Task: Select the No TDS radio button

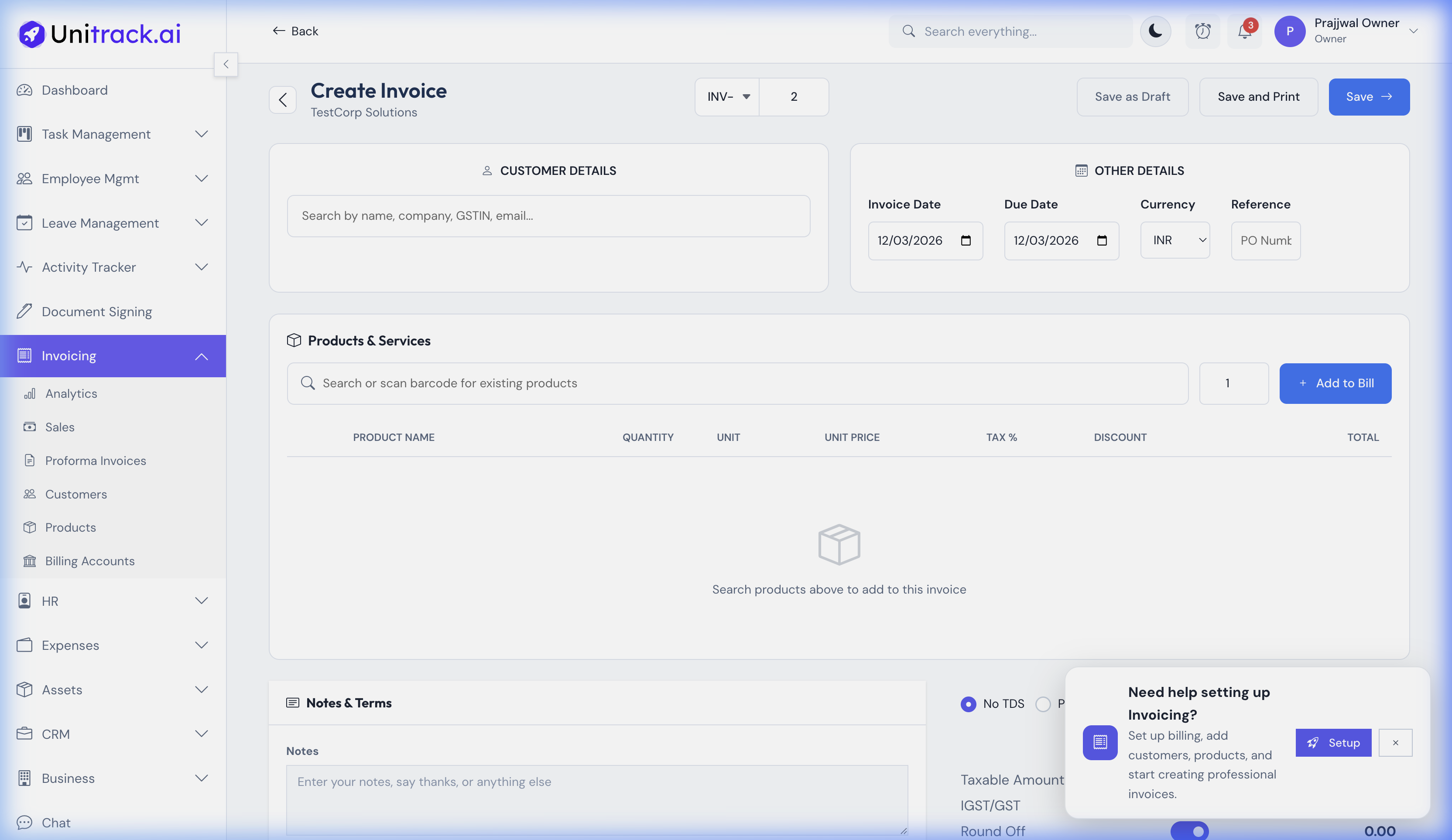Action: tap(968, 704)
